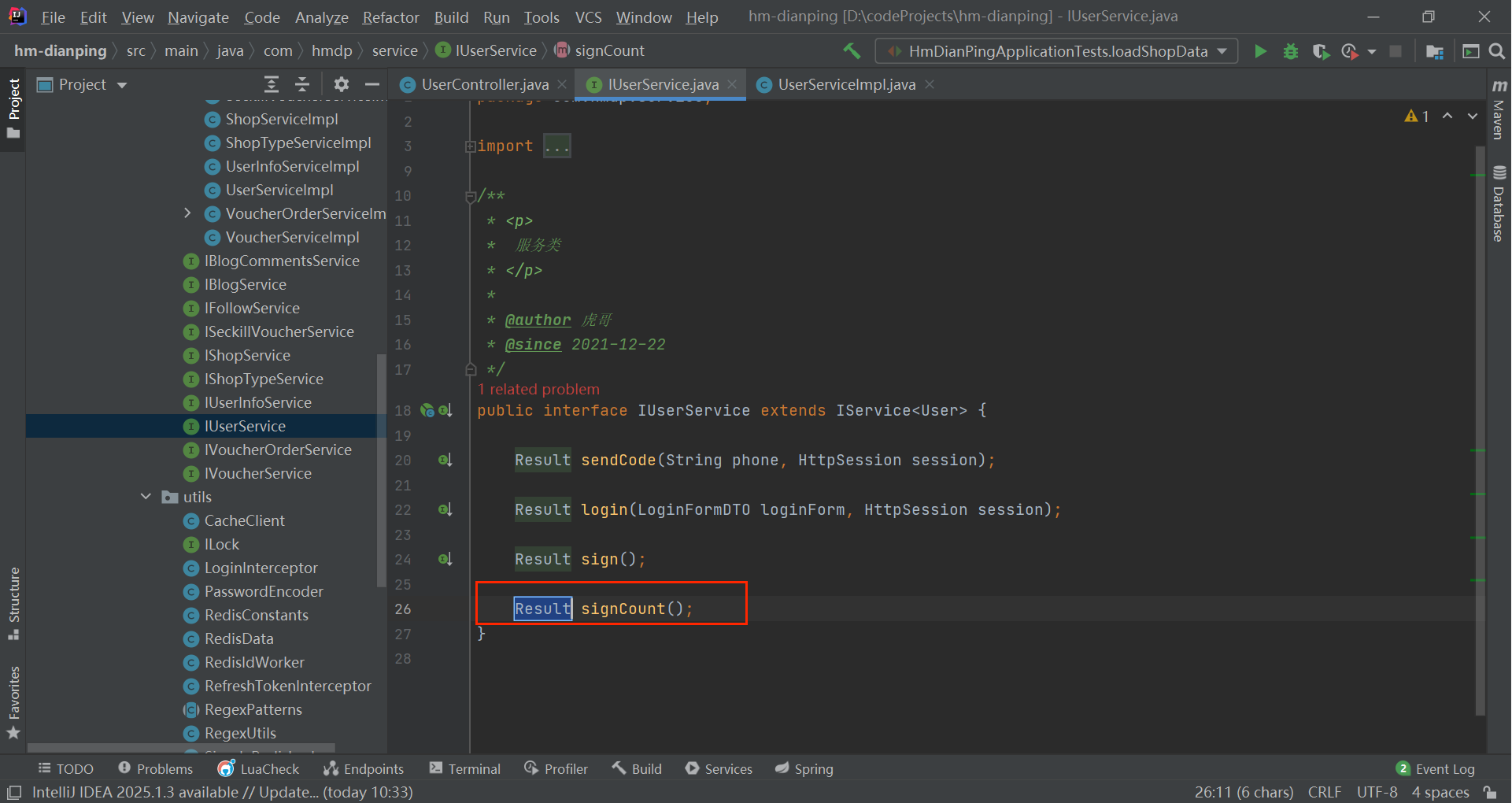
Task: Close the IUserService.java tab
Action: coord(732,84)
